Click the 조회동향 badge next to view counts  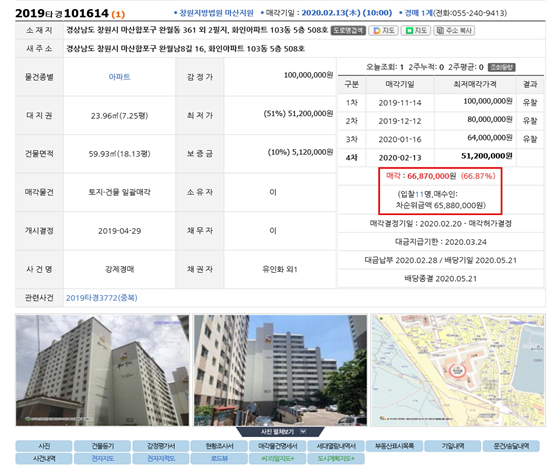(502, 67)
